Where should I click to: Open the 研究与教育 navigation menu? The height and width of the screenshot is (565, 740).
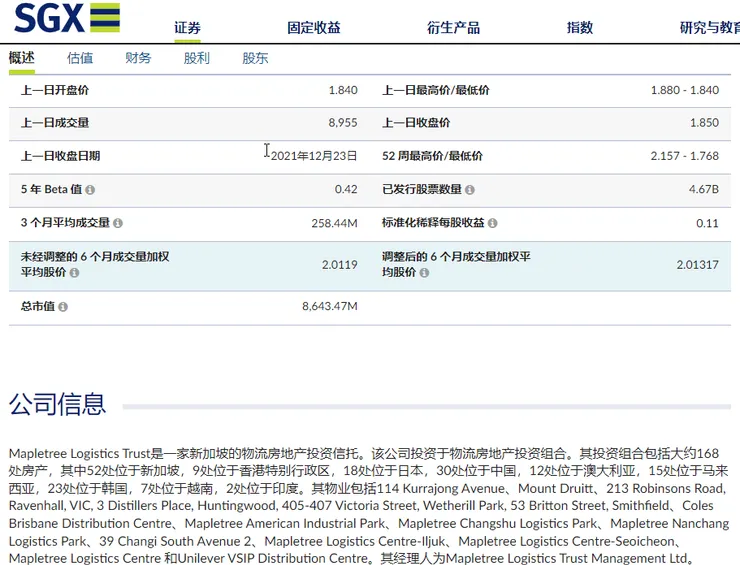(710, 28)
